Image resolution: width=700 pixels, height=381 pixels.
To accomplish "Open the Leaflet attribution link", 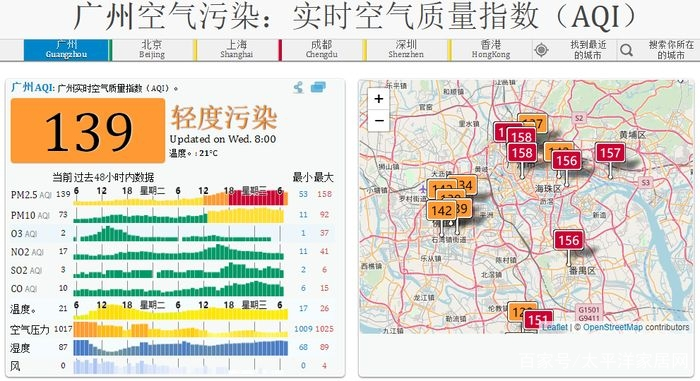I will click(554, 327).
